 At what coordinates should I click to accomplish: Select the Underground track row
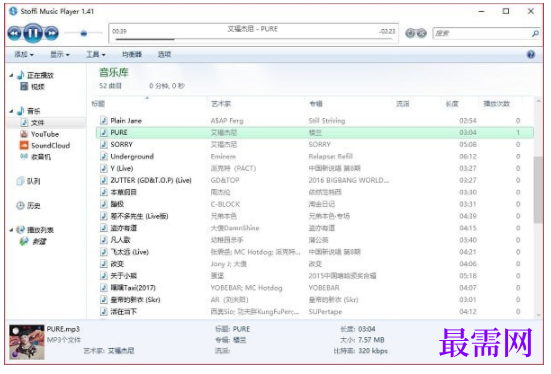pos(315,156)
